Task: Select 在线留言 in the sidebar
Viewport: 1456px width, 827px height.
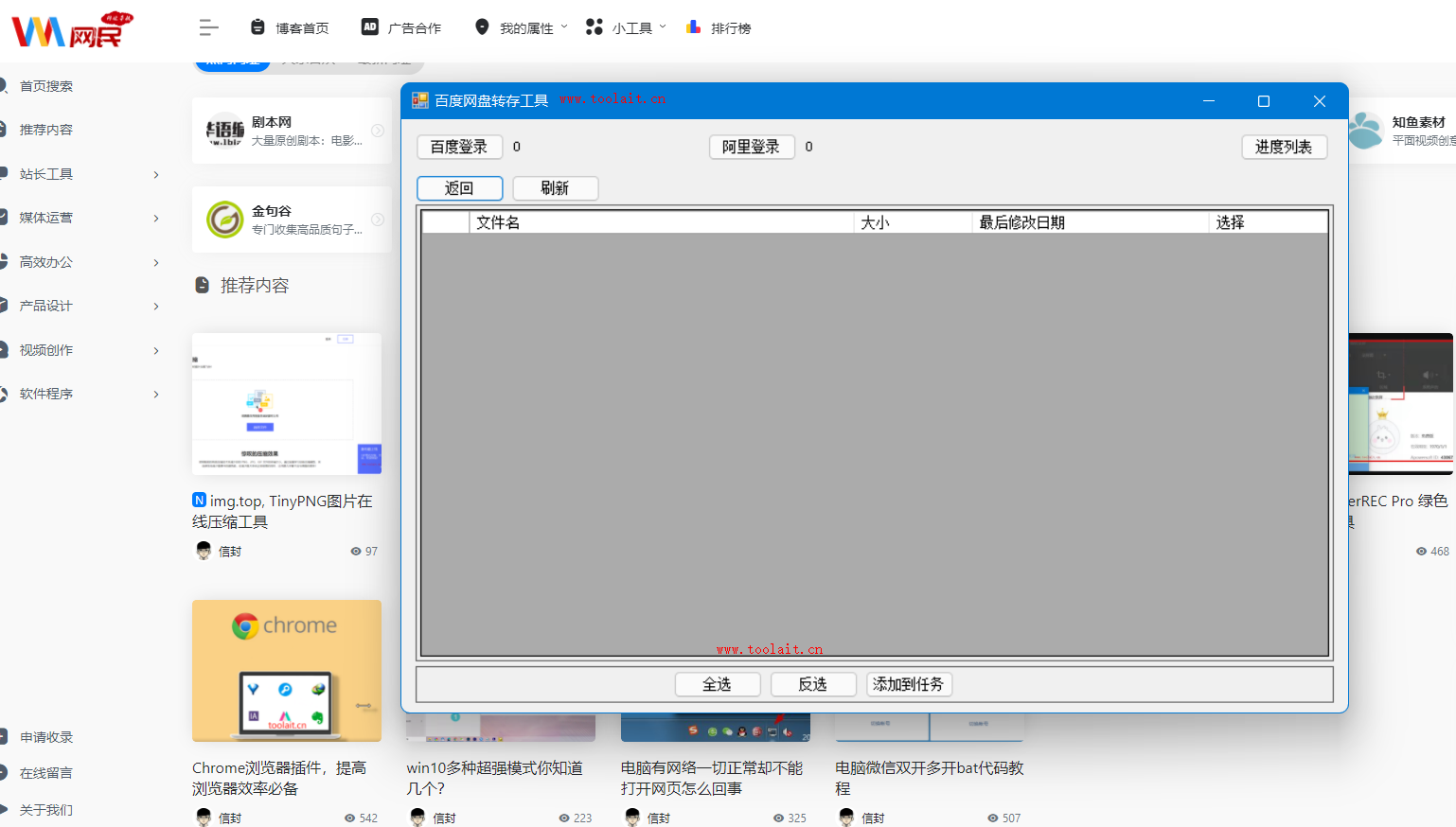Action: [46, 773]
